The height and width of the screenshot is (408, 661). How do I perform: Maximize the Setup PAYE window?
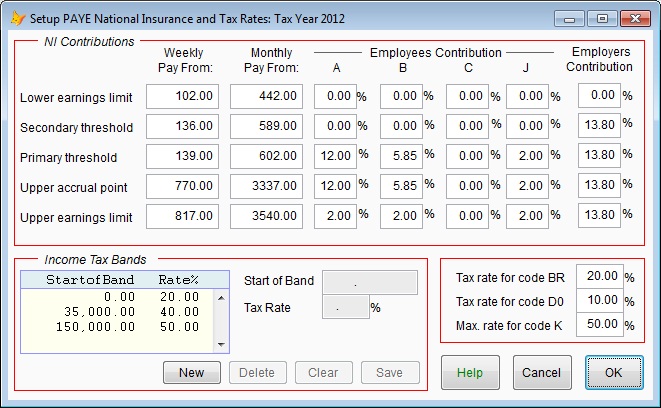[x=602, y=19]
